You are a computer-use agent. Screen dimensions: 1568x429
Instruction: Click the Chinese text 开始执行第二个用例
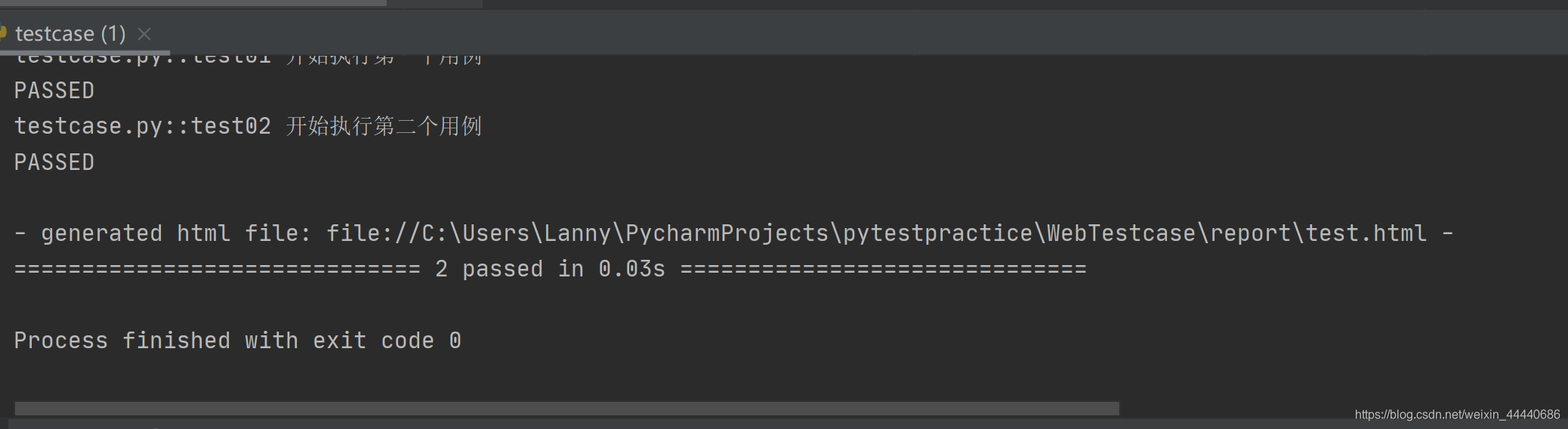[384, 126]
